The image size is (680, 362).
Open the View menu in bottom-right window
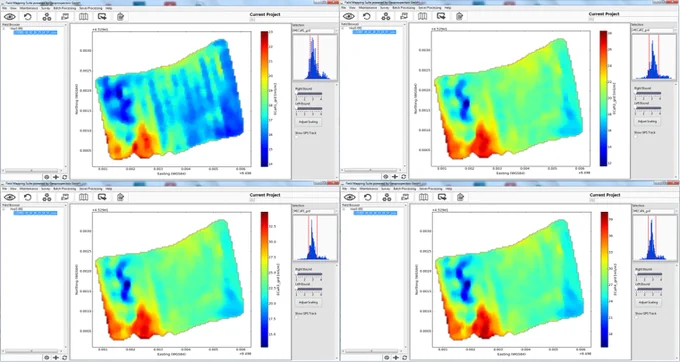coord(354,189)
